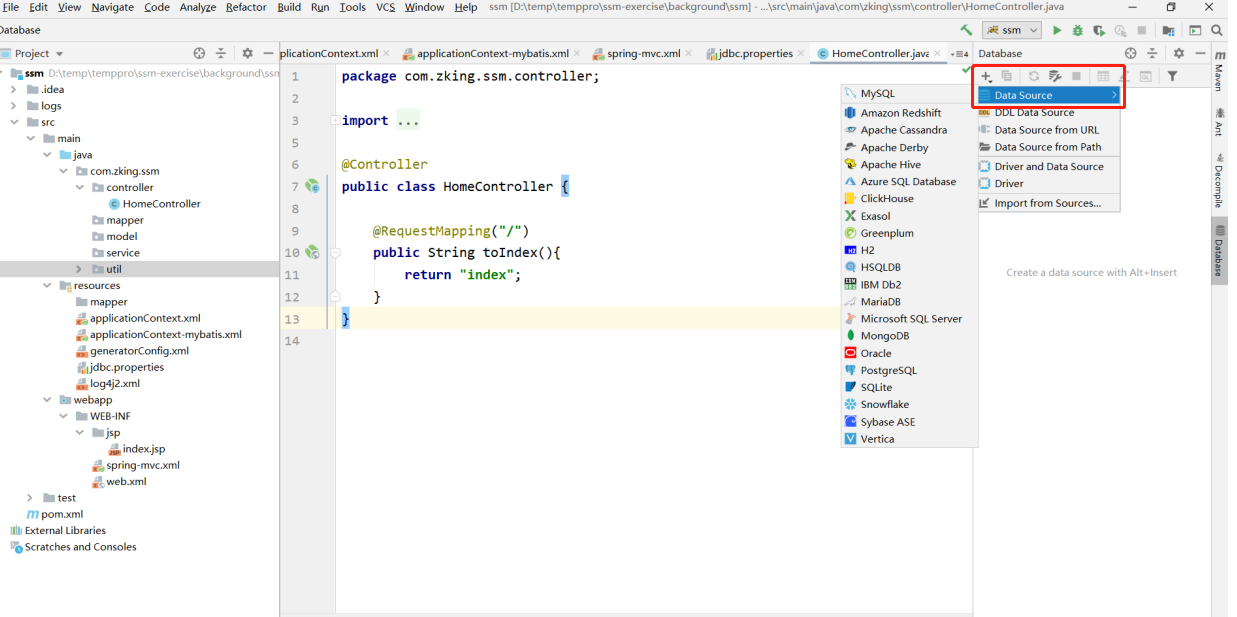Expand the logs folder

pos(15,106)
